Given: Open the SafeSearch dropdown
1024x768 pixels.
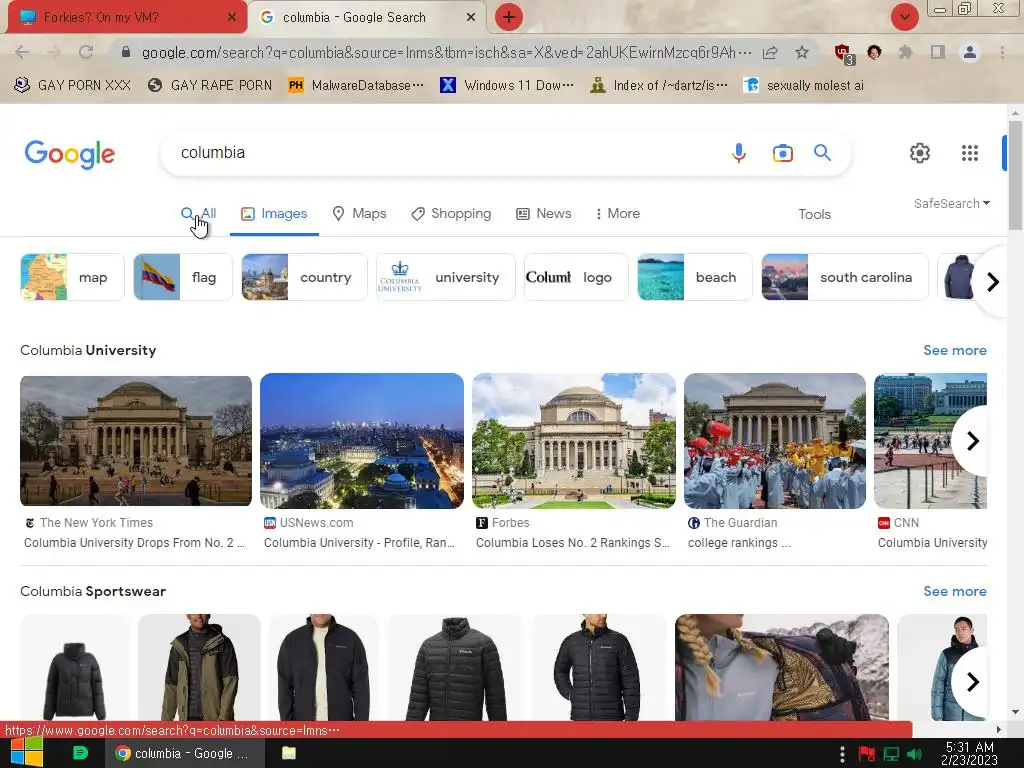Looking at the screenshot, I should [952, 204].
